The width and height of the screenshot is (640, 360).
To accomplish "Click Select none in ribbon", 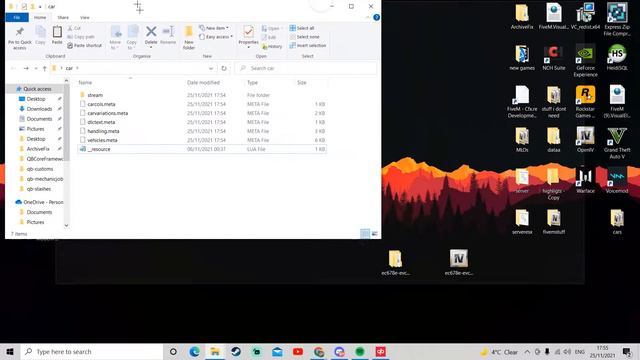I will (x=304, y=37).
